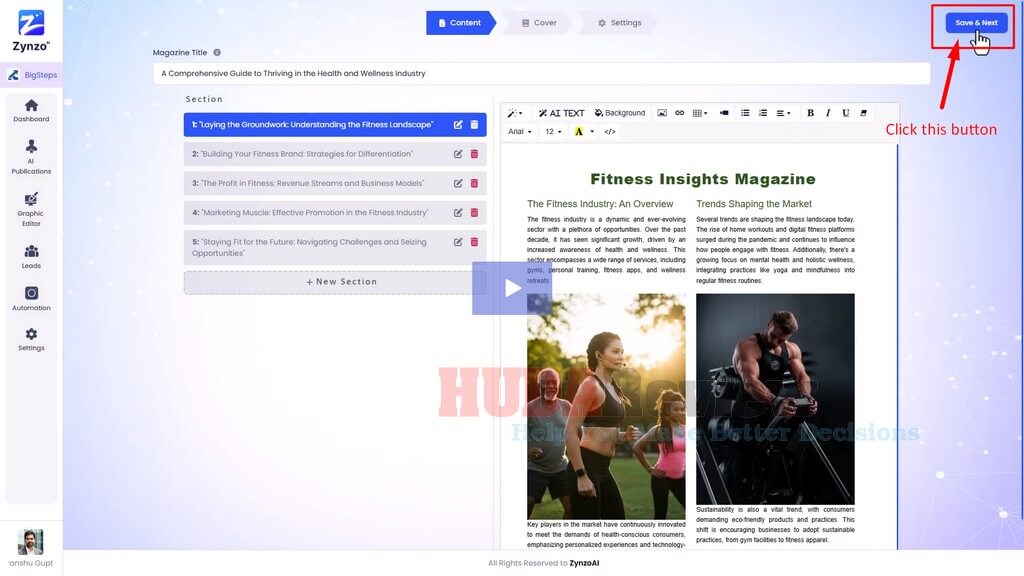This screenshot has height=576, width=1024.
Task: Click the Trends Shaping the Market heading
Action: click(754, 204)
